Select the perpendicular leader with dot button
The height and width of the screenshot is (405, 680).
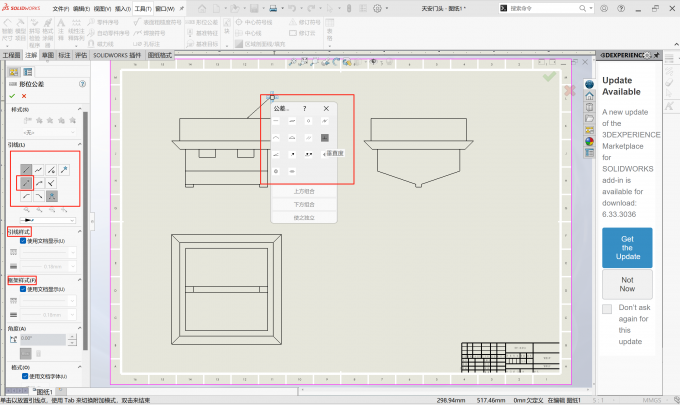pos(51,170)
